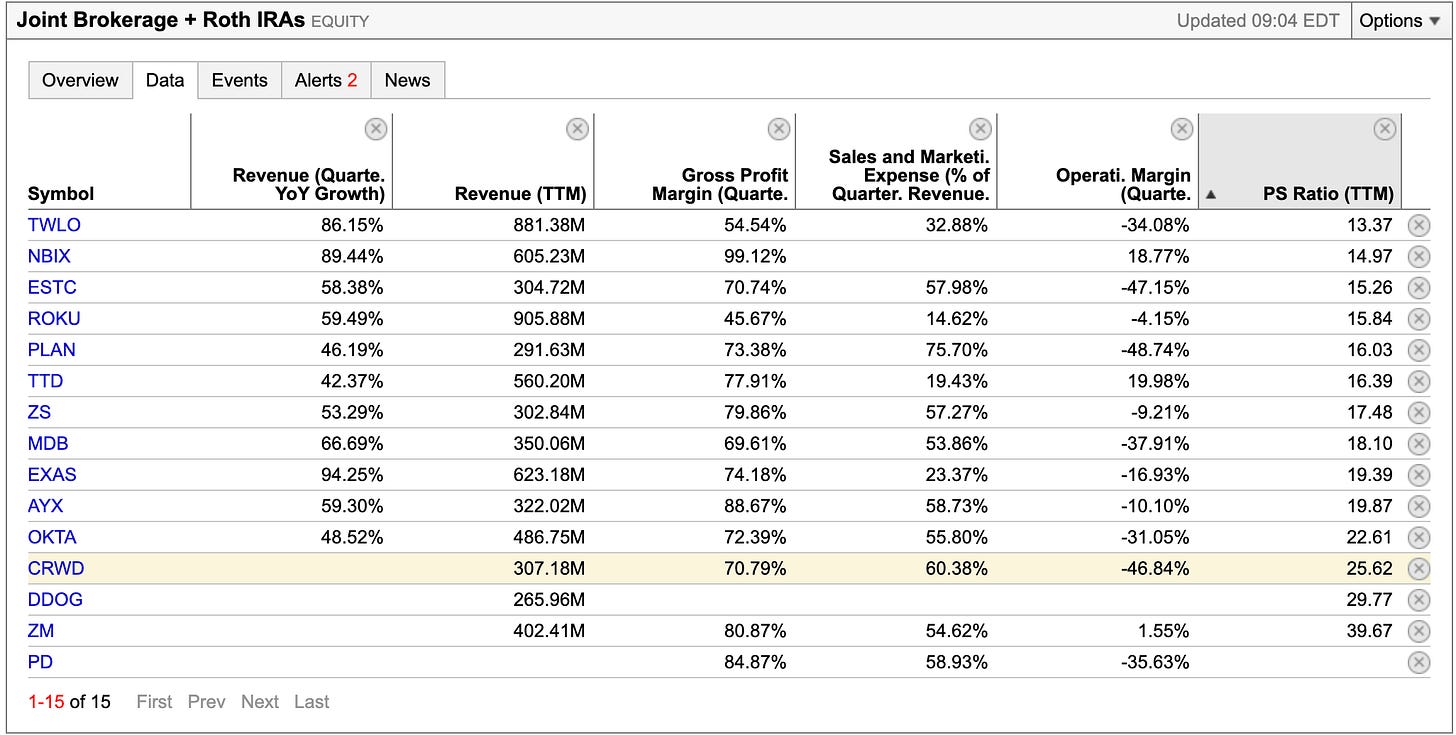This screenshot has height=735, width=1456.
Task: Open the Events tab
Action: tap(240, 80)
